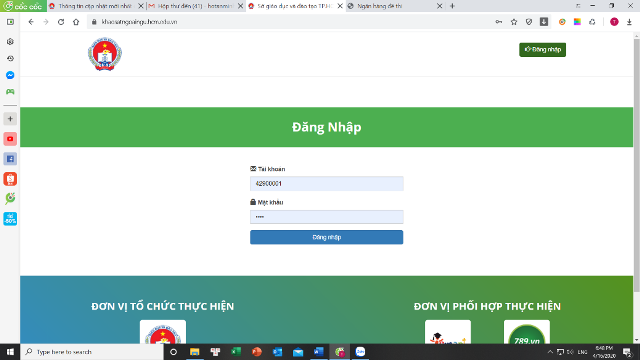Open File Explorer from the taskbar

(194, 352)
